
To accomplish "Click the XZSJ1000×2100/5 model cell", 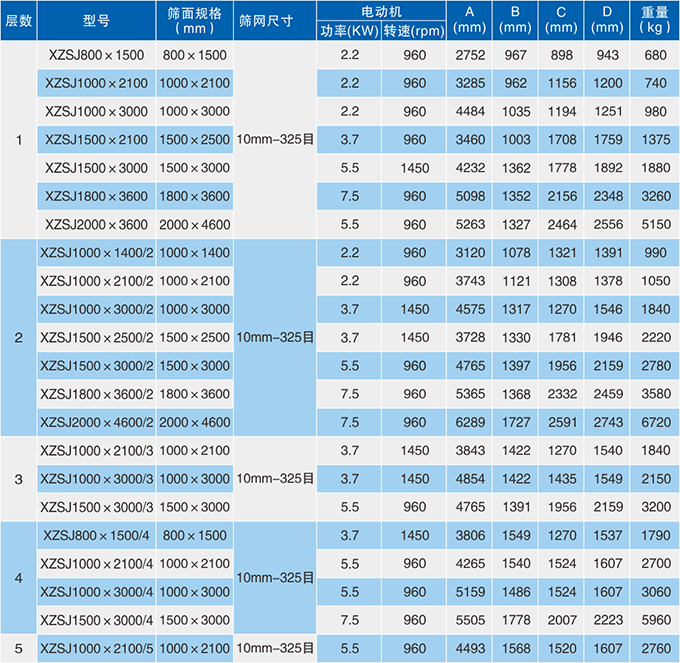I will [x=95, y=649].
